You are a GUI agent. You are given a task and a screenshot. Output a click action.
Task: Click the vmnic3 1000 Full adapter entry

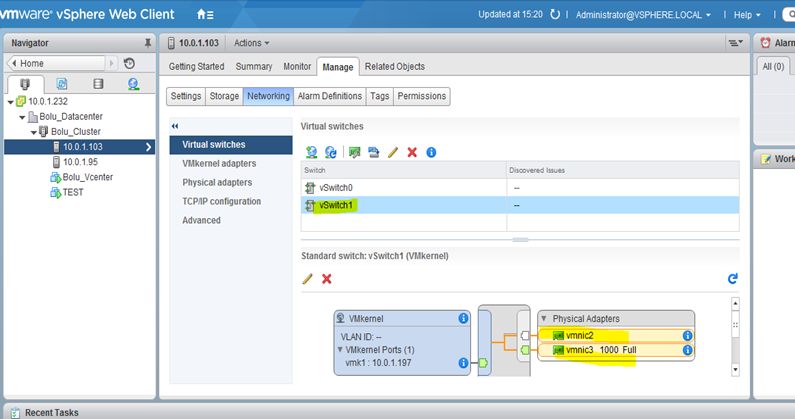616,350
